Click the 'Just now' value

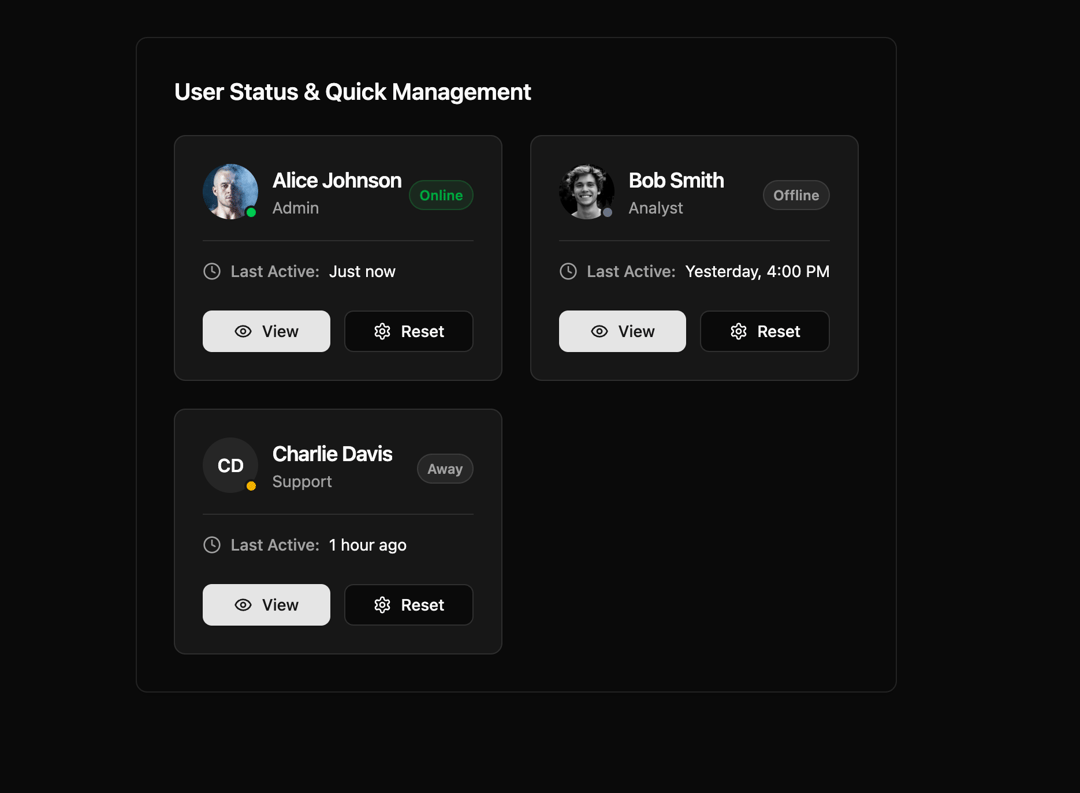[362, 271]
